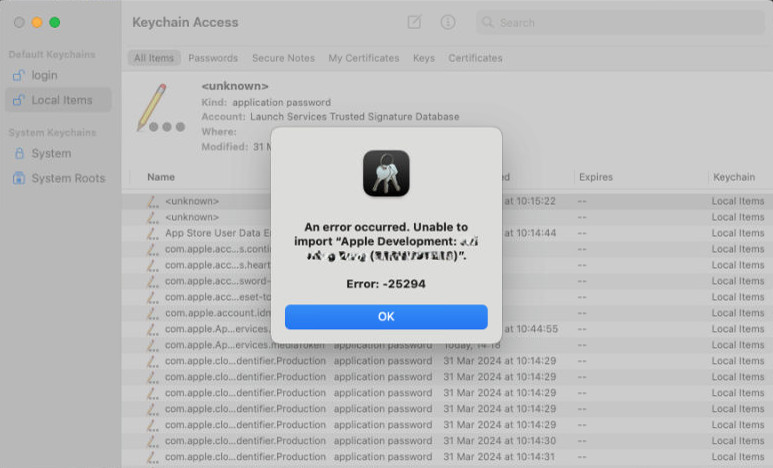
Task: Click the Error: -25294 text in dialog
Action: click(x=386, y=284)
